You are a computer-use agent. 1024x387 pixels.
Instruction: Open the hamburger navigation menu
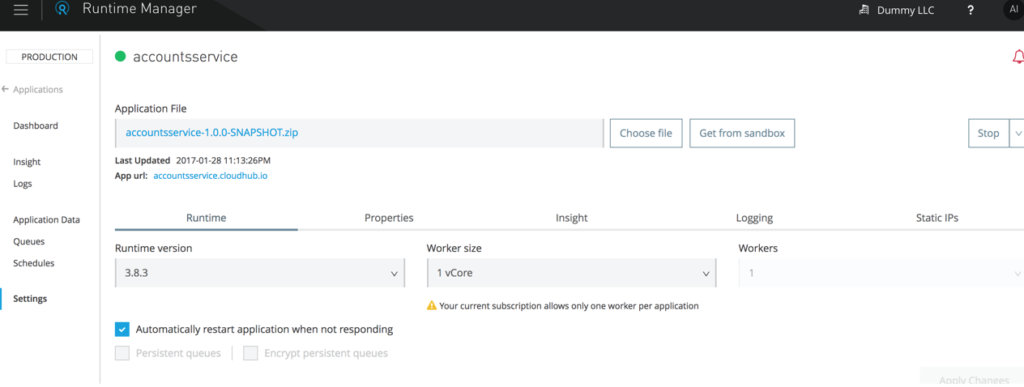21,10
